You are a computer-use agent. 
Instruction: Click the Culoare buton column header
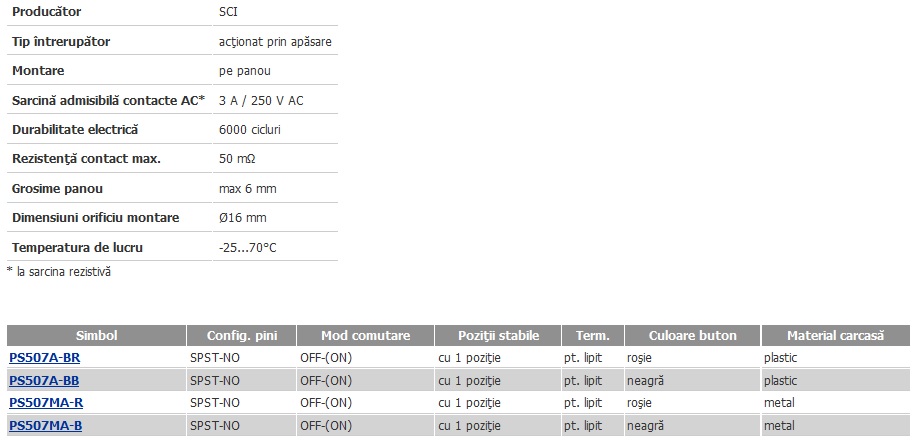(693, 335)
